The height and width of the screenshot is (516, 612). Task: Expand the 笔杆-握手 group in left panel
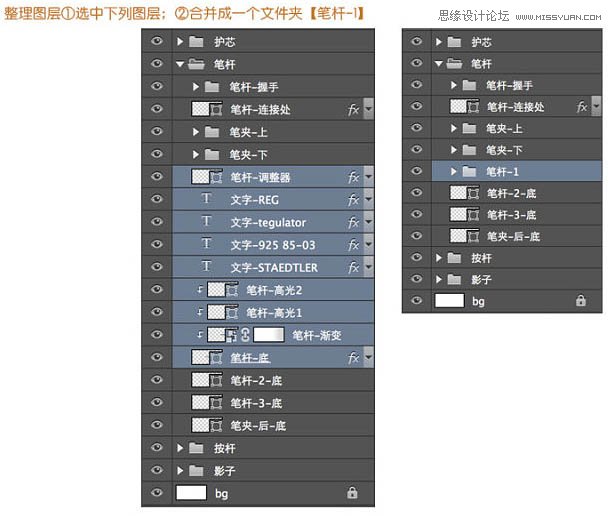pos(196,87)
